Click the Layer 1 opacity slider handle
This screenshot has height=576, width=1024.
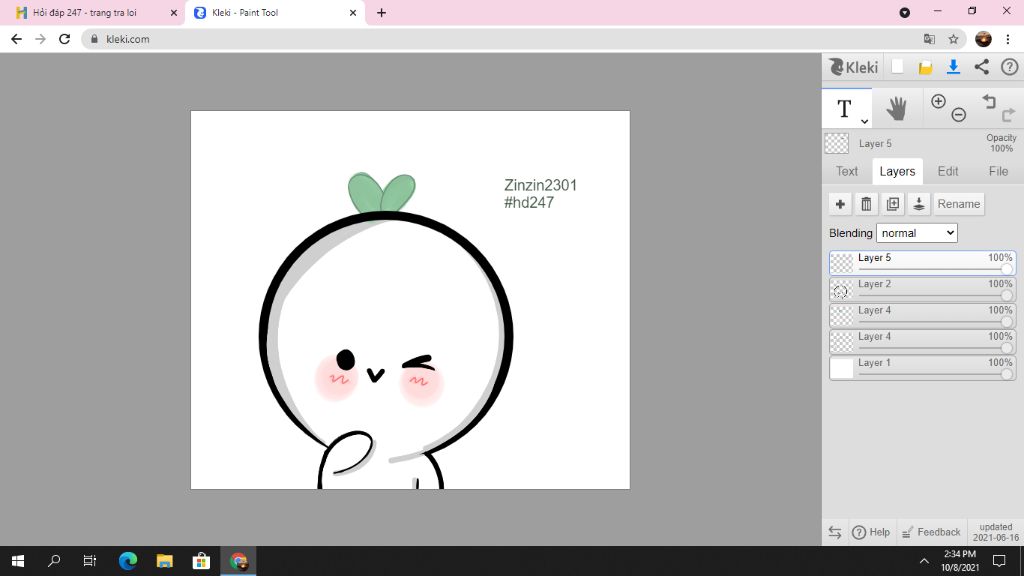click(x=1006, y=374)
